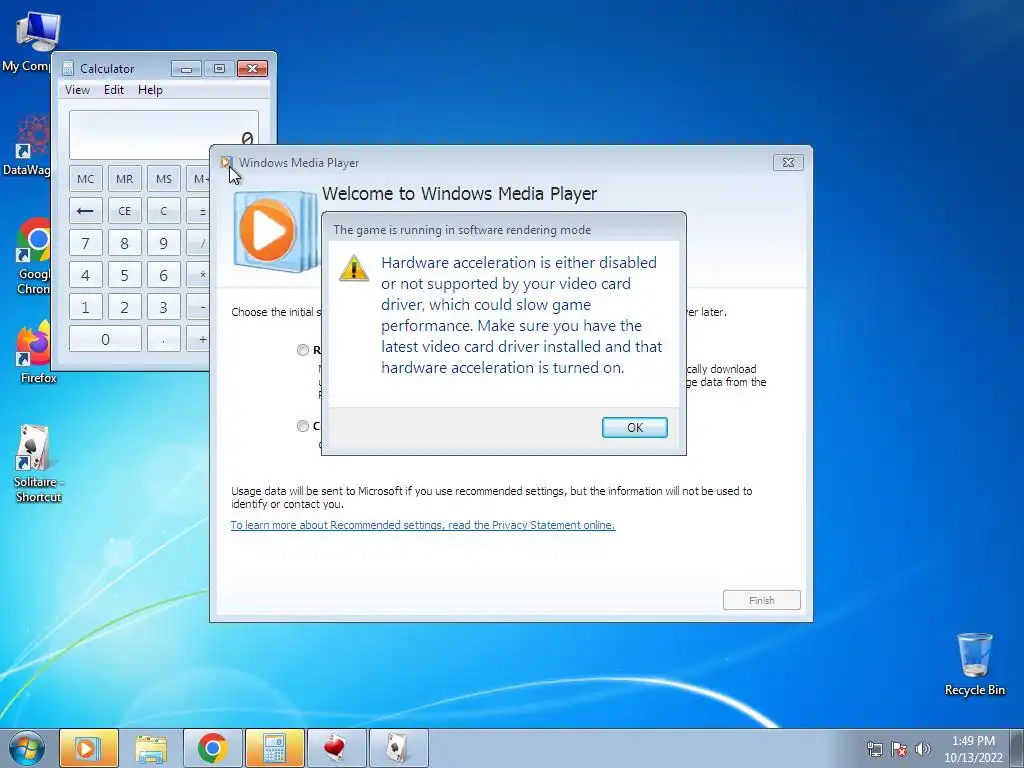Open the Action Center flag tray icon
This screenshot has width=1024, height=768.
tap(899, 749)
